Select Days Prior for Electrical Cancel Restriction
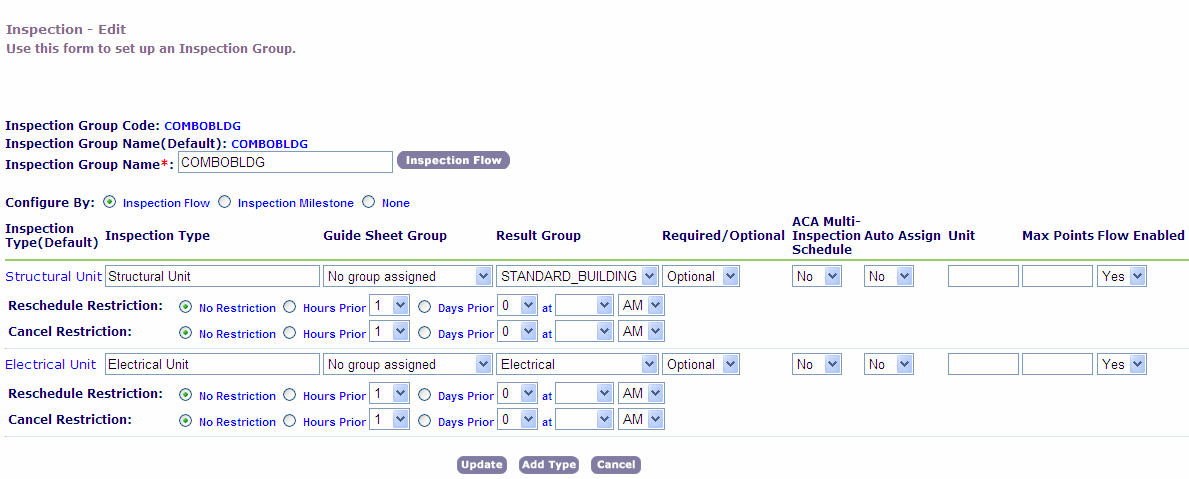The height and width of the screenshot is (479, 1189). 425,421
